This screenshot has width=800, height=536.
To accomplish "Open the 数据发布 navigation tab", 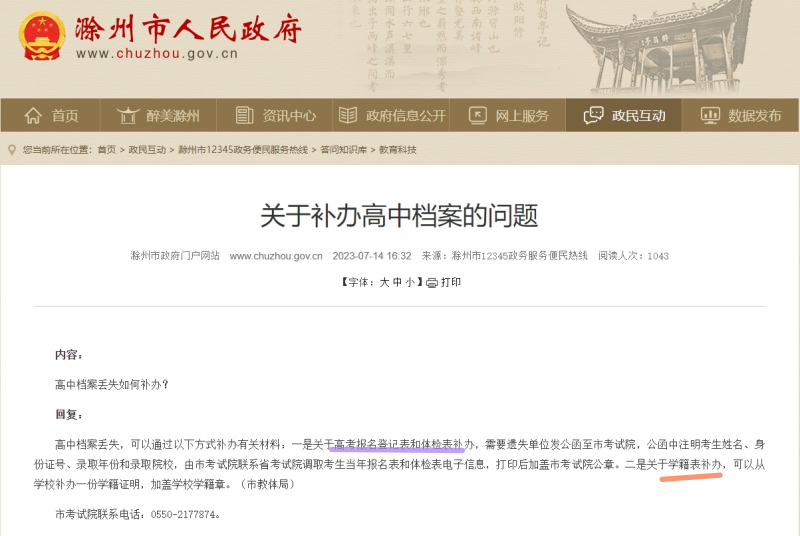I will tap(740, 116).
